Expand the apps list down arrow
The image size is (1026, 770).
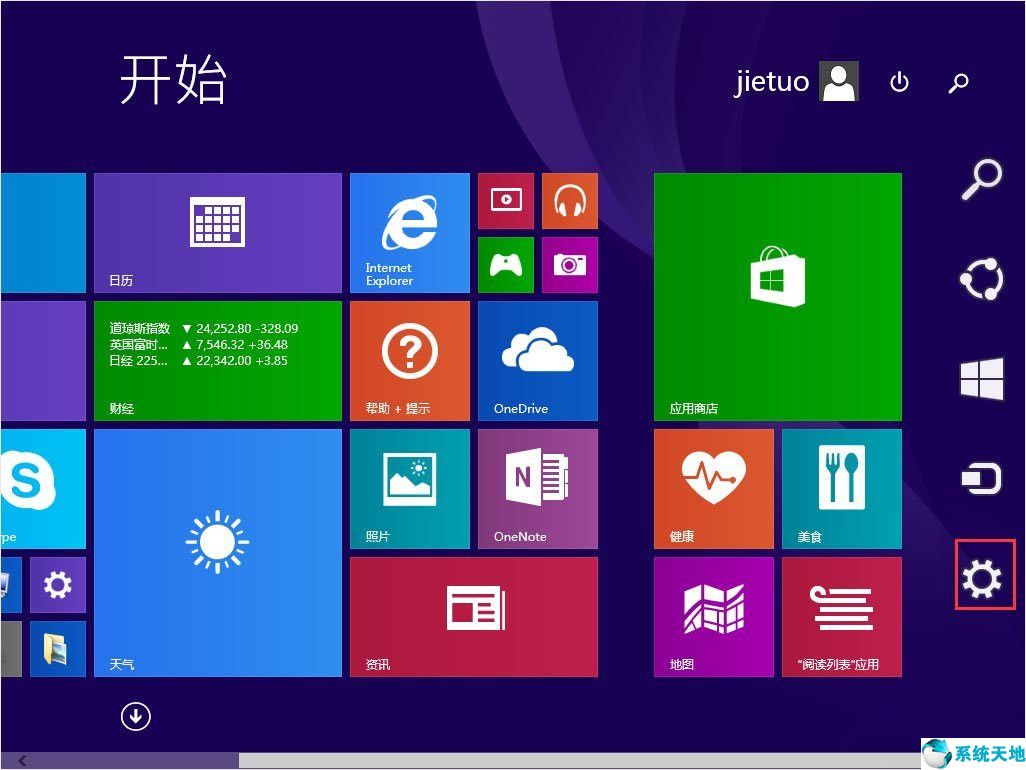point(136,717)
